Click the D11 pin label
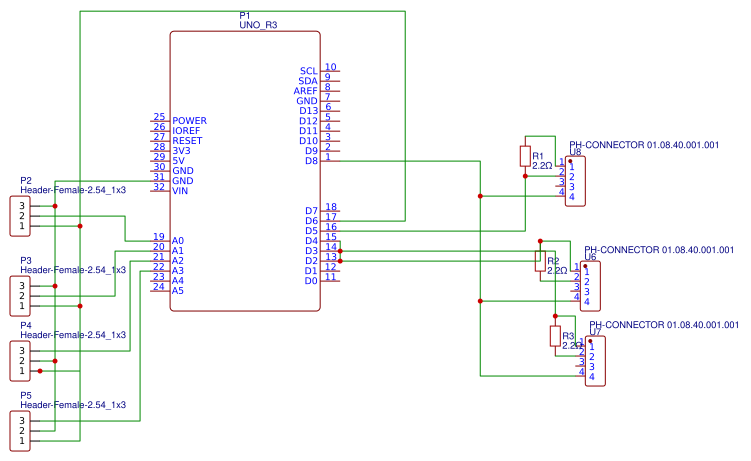Viewport: 751px width, 461px height. tap(308, 131)
